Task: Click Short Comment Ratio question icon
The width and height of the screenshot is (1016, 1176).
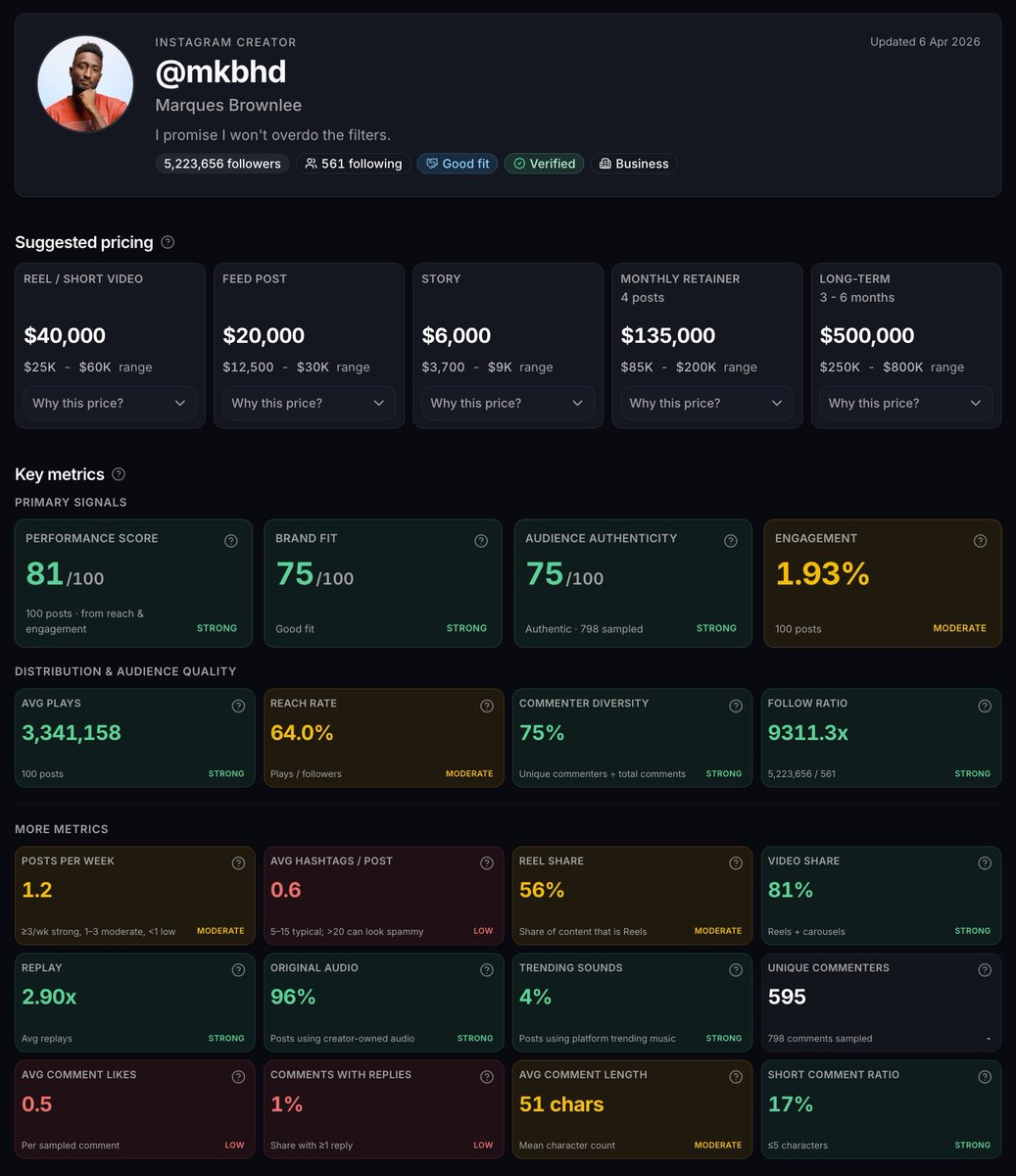Action: 985,1077
